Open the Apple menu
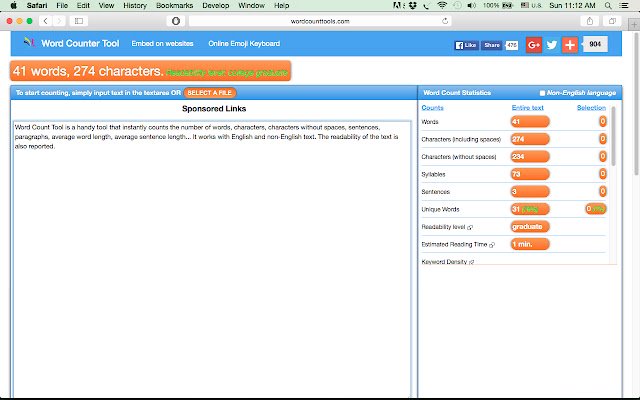Viewport: 640px width, 400px height. point(13,5)
